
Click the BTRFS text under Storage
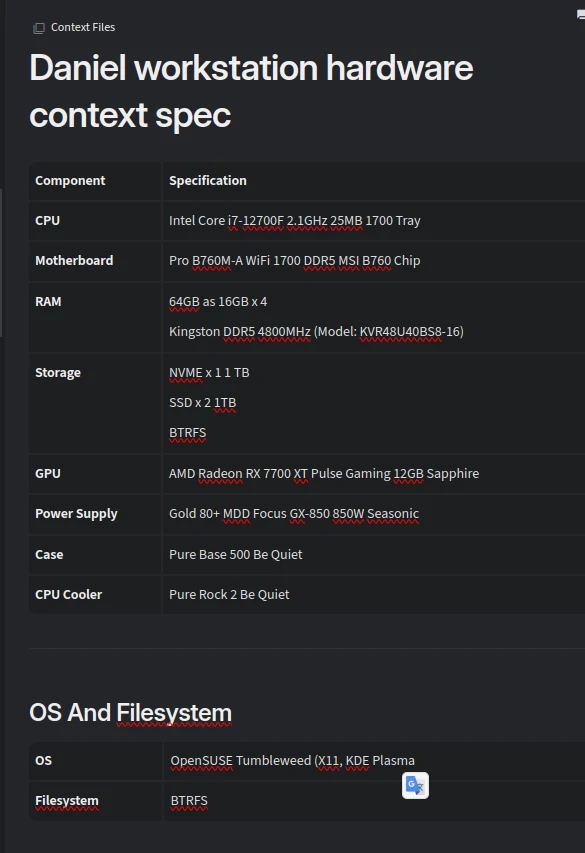point(188,432)
